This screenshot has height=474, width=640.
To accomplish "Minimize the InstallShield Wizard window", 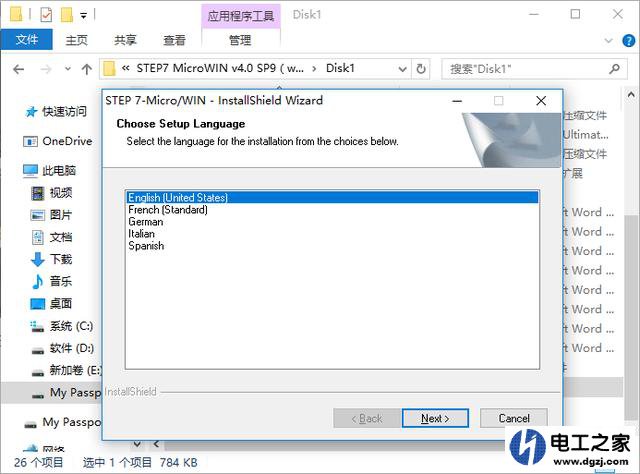I will tap(457, 101).
